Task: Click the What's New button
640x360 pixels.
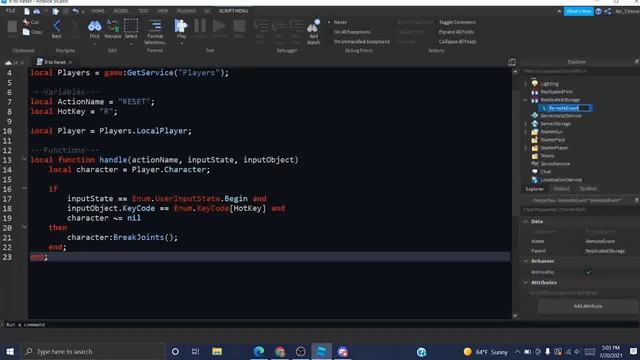Action: coord(578,11)
